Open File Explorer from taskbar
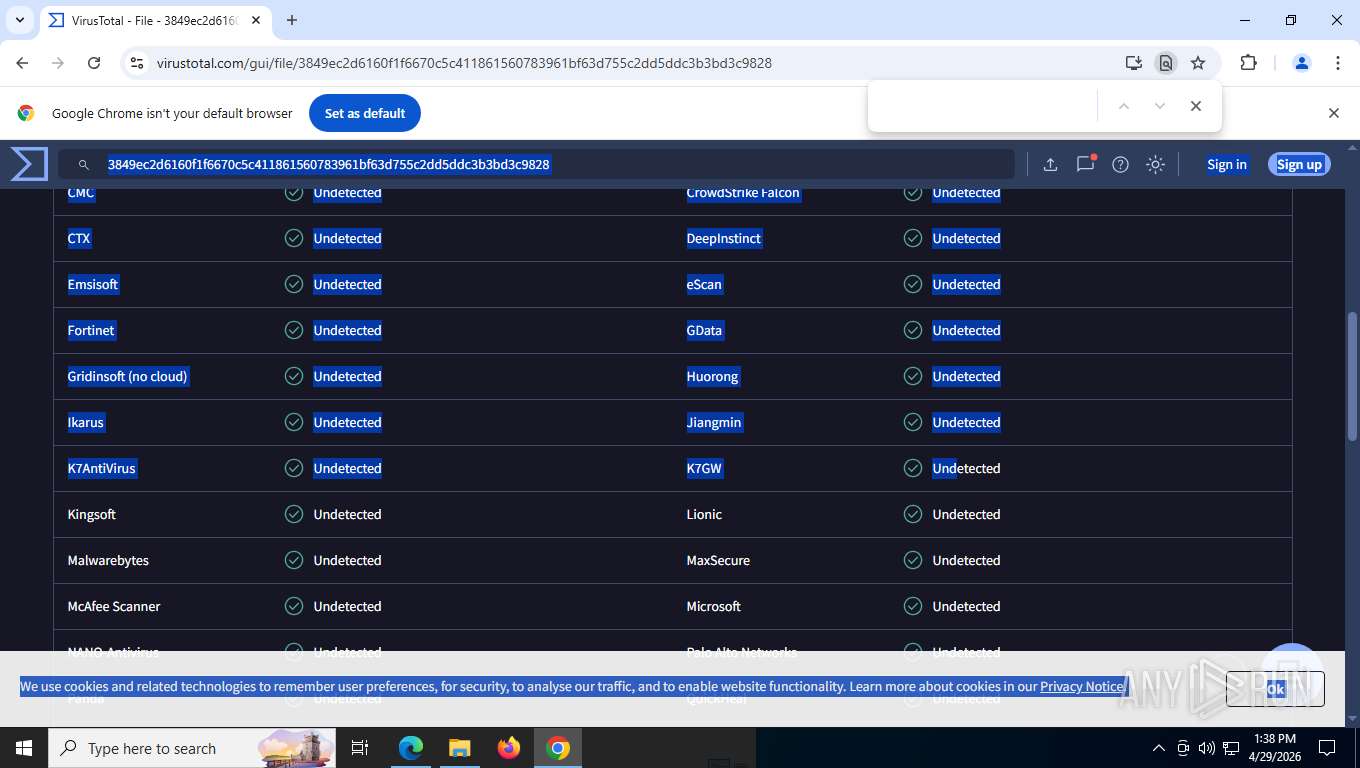Viewport: 1360px width, 768px height. (x=459, y=748)
